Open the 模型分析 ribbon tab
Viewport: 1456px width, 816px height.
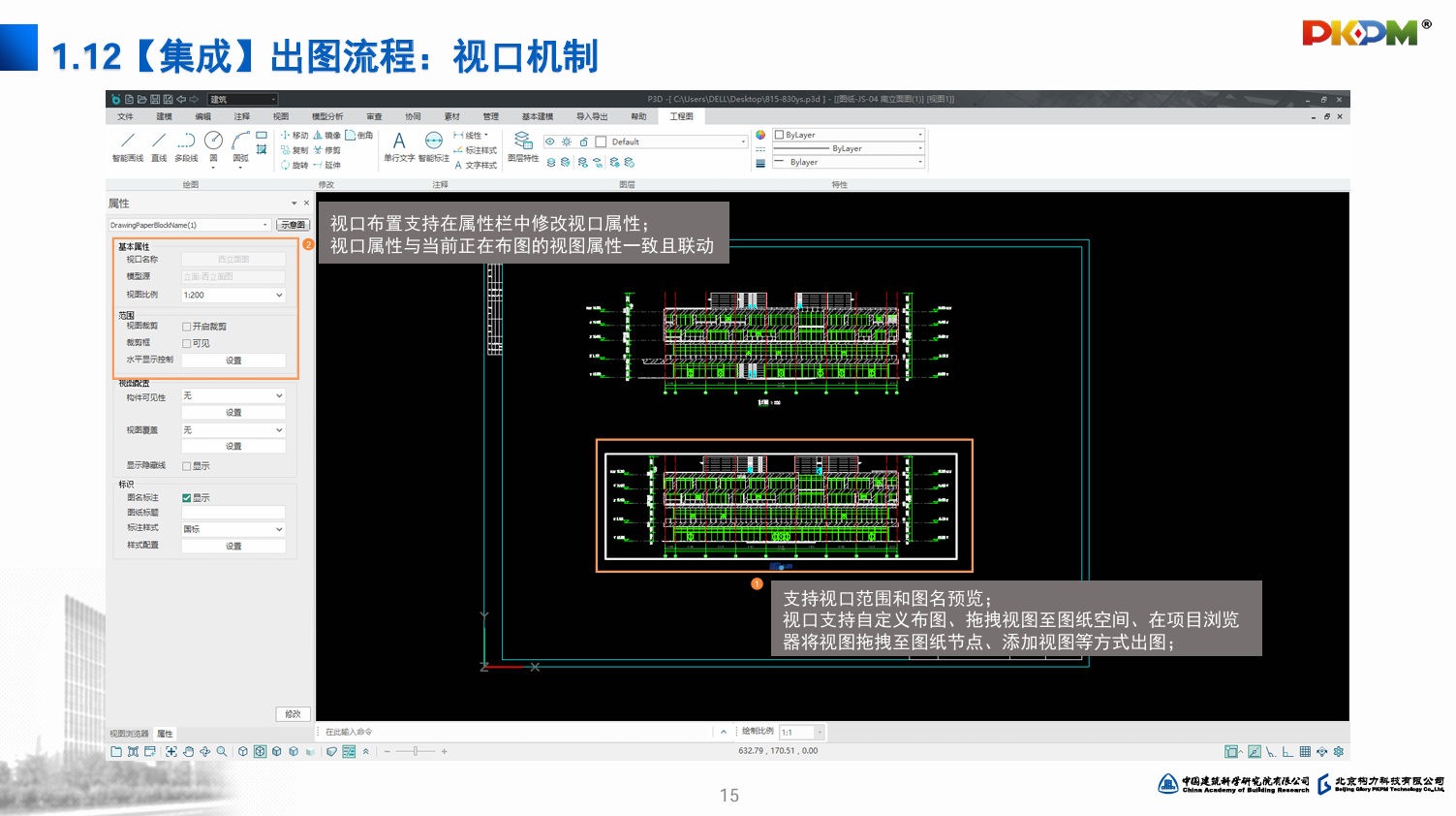[326, 116]
